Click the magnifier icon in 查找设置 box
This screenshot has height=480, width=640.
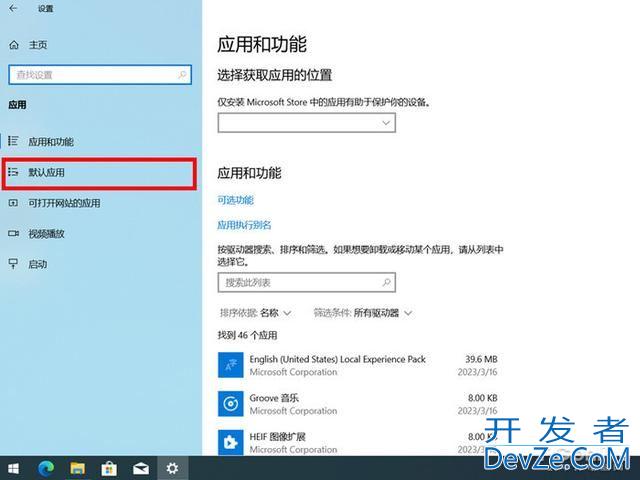pos(182,75)
